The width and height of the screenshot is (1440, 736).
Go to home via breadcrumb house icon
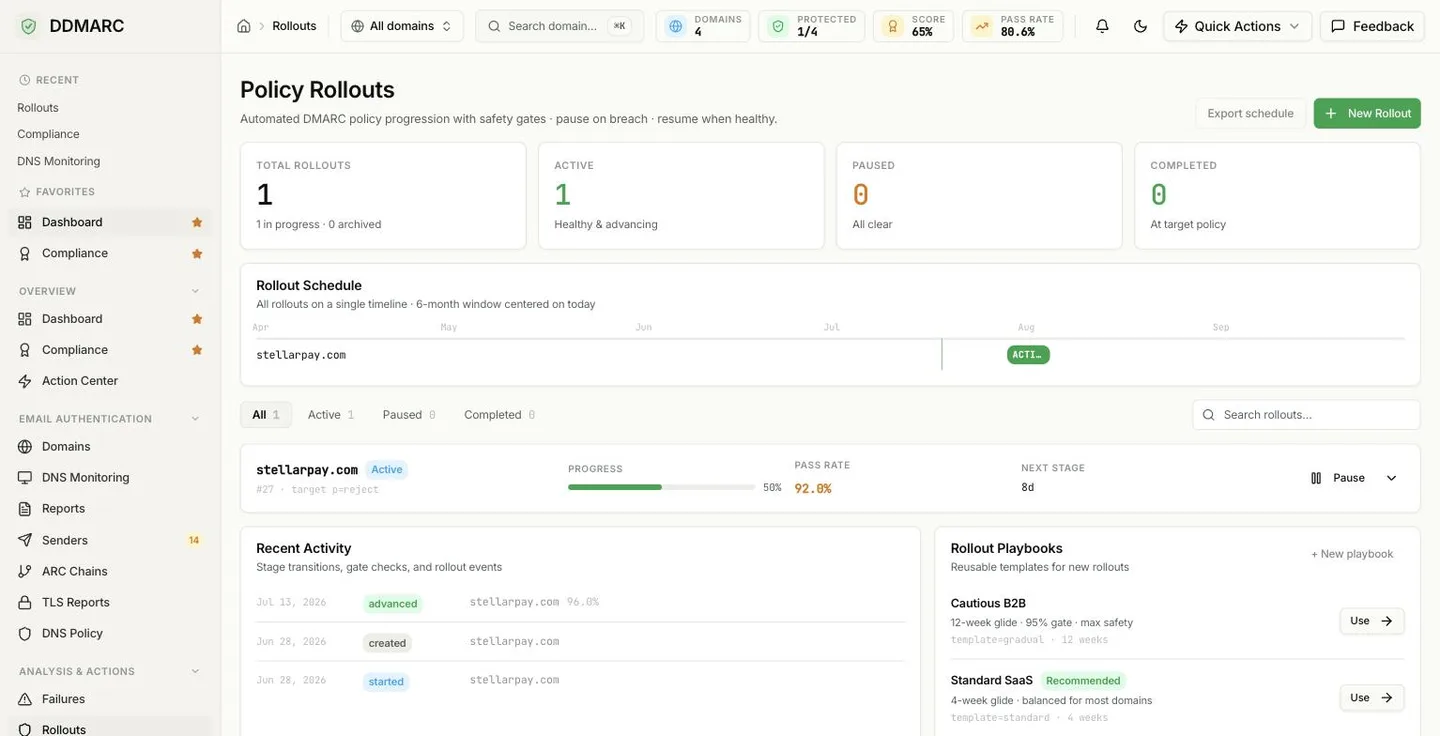244,26
